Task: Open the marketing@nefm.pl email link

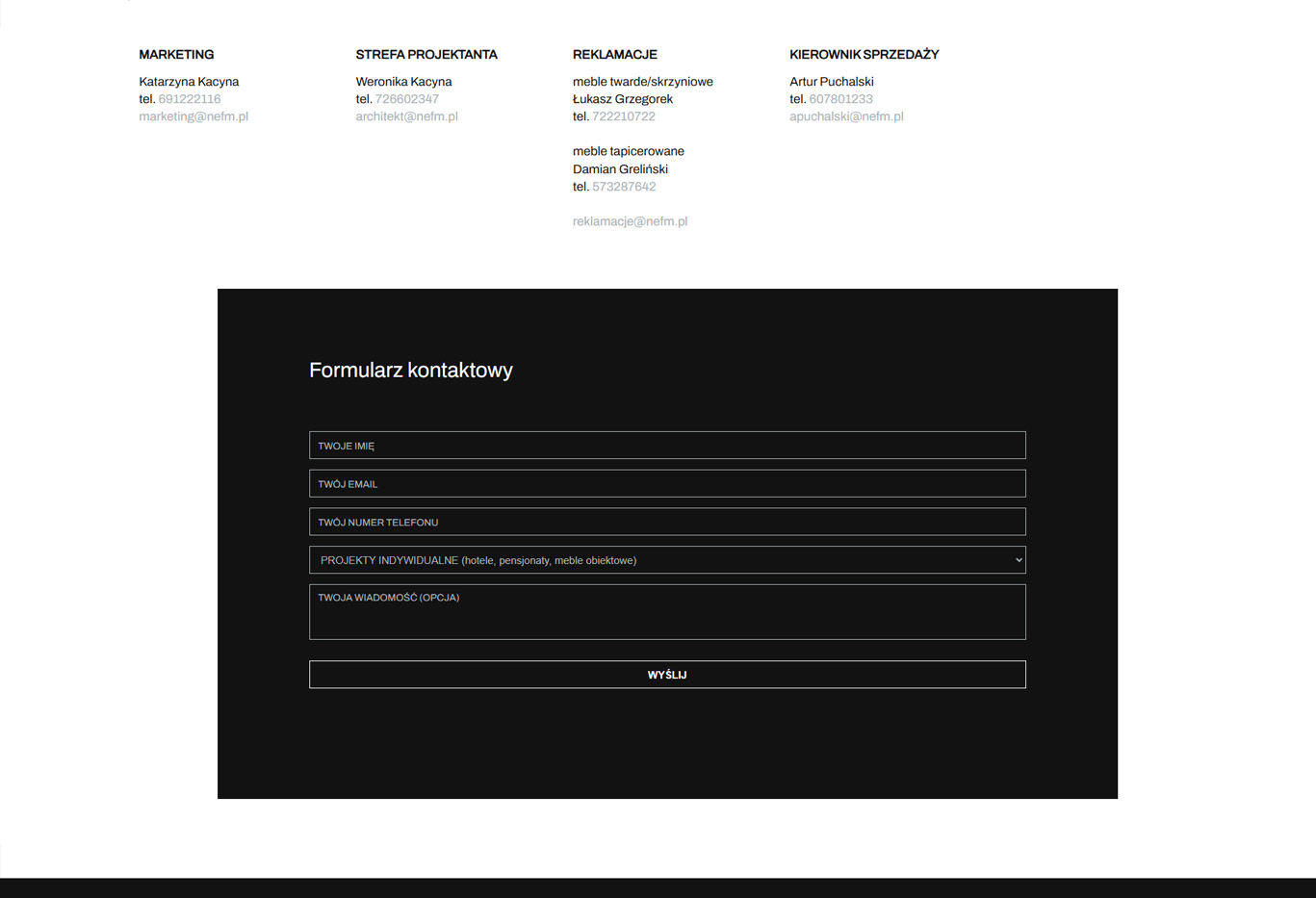Action: click(194, 116)
